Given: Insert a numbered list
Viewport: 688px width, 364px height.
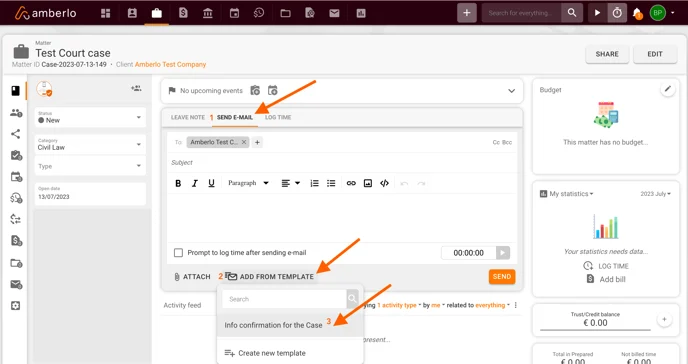Looking at the screenshot, I should click(314, 183).
